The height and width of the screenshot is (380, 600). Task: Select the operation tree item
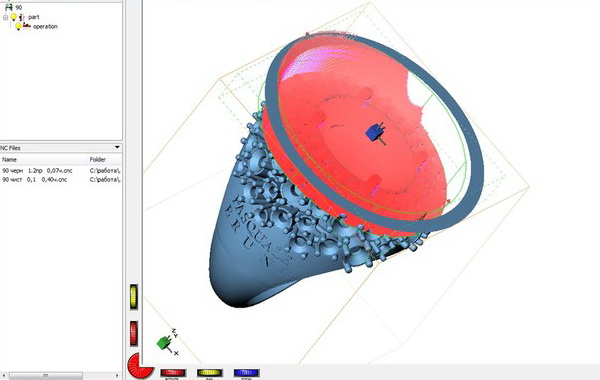tap(45, 26)
